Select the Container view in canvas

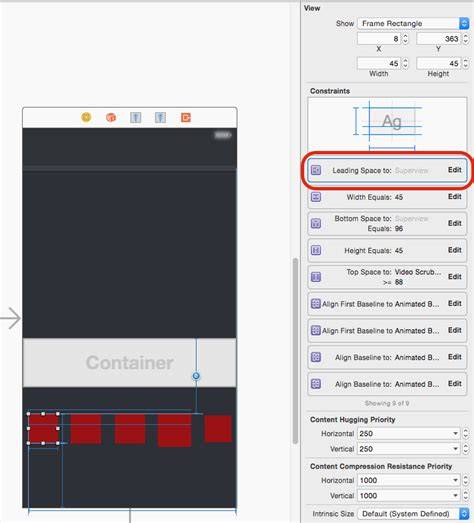click(129, 363)
